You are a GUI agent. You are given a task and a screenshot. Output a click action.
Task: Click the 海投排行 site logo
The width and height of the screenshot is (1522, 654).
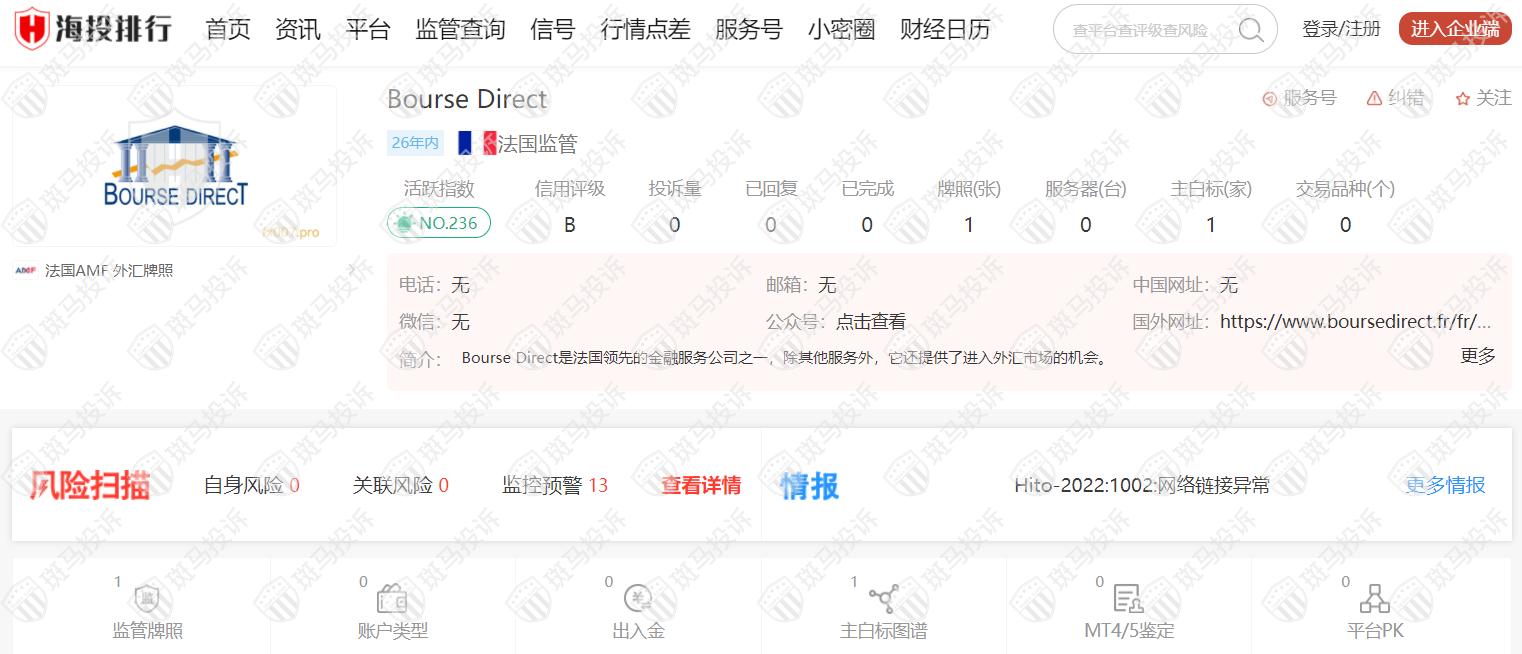92,29
